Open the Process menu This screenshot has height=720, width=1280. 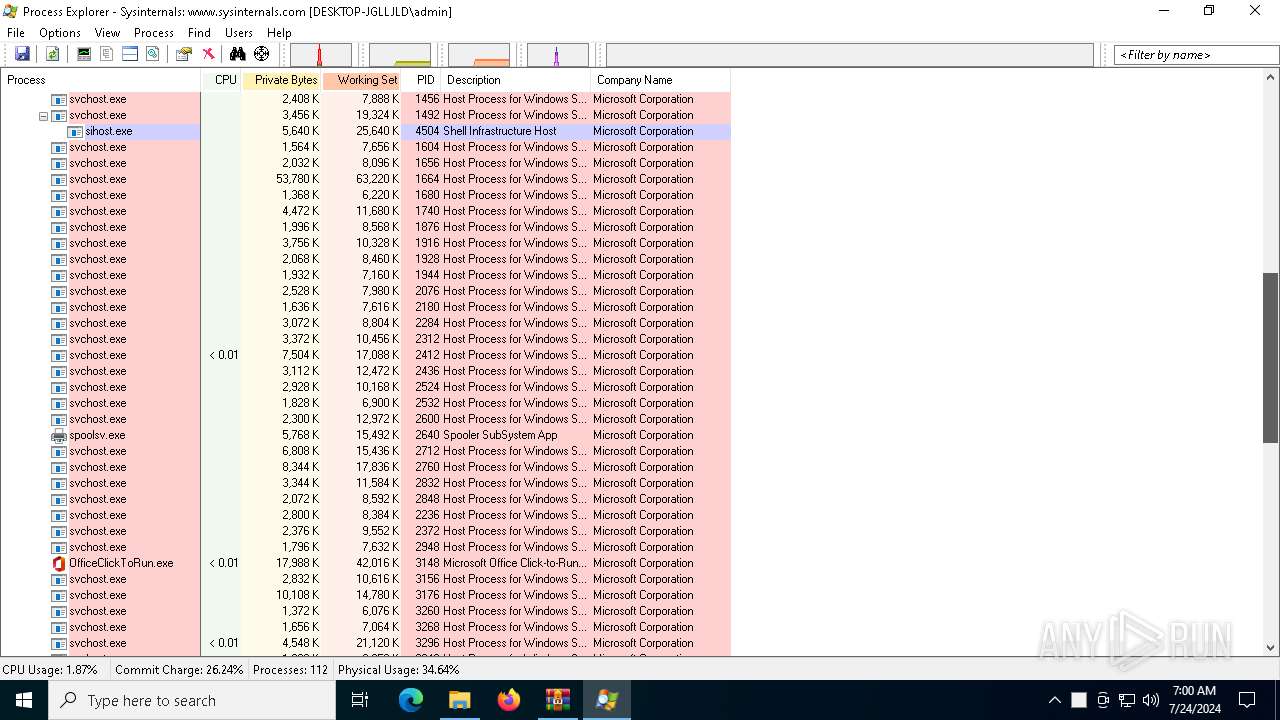point(153,33)
